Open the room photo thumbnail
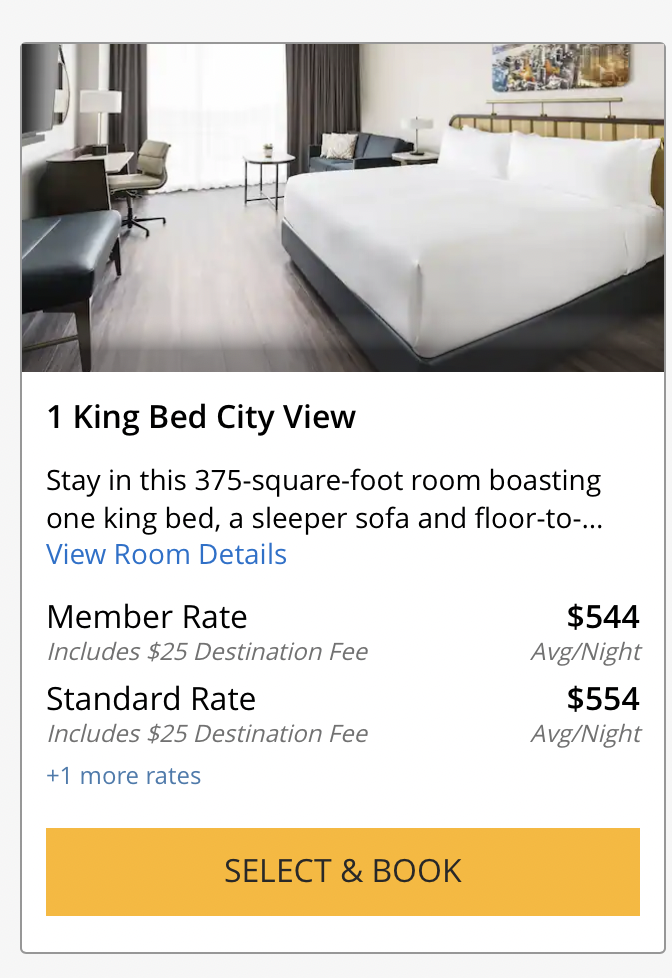672x978 pixels. click(x=343, y=206)
